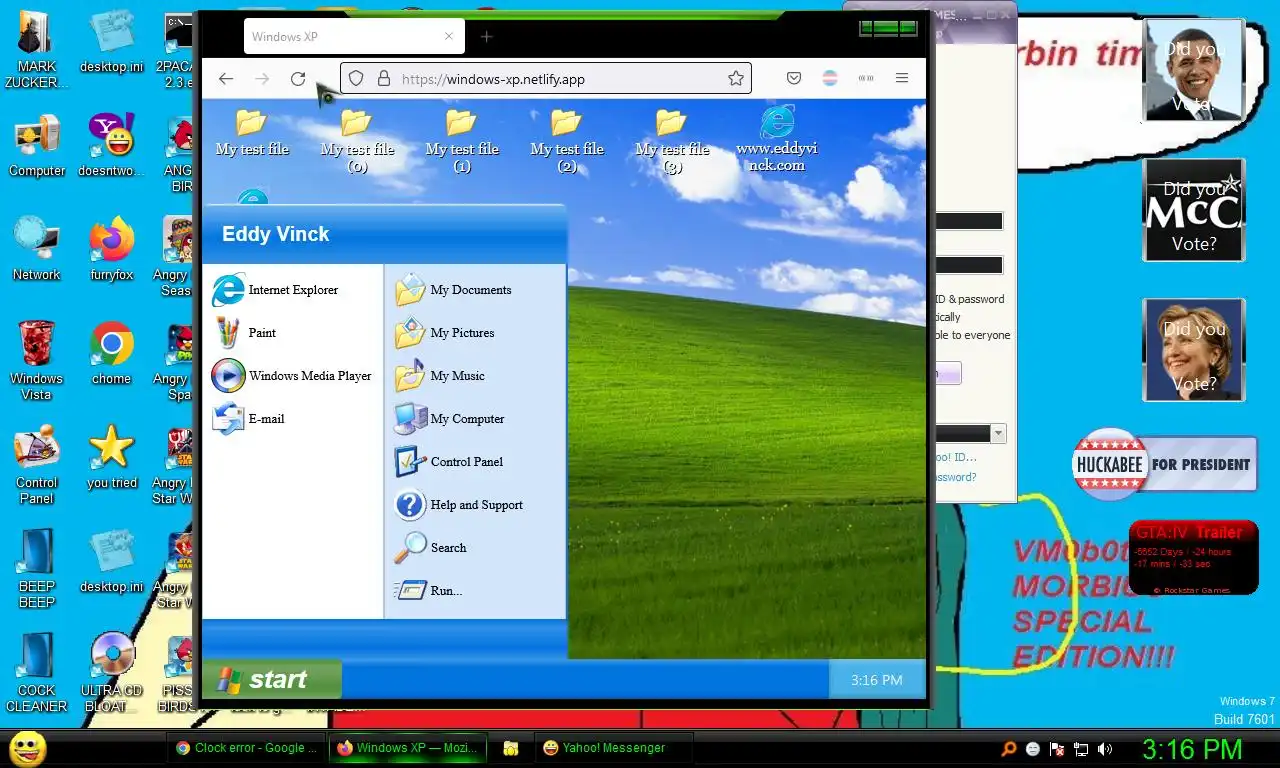Open MARK ZUCKER... desktop icon

click(x=37, y=50)
